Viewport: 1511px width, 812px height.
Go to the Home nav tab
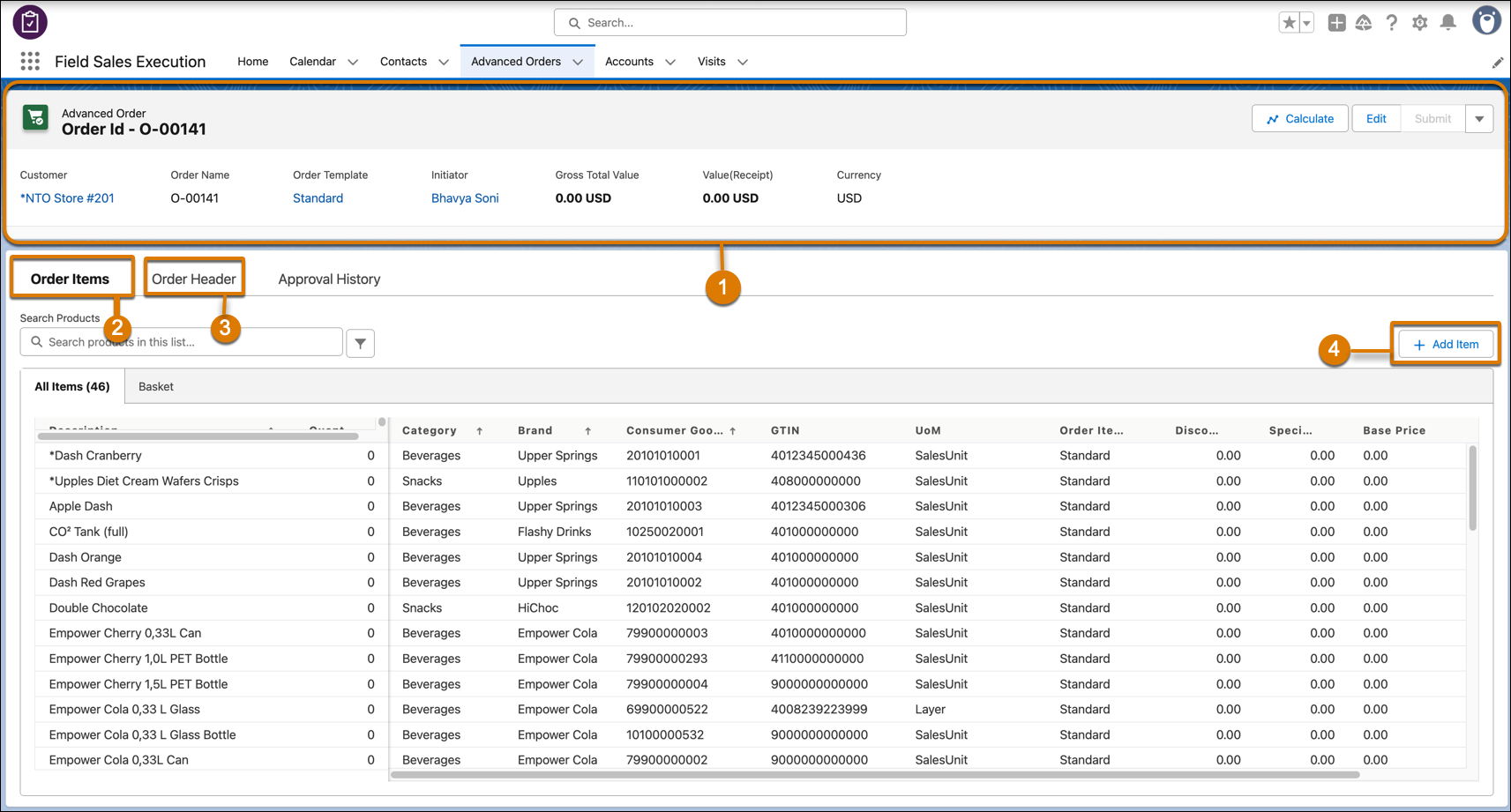click(x=252, y=62)
